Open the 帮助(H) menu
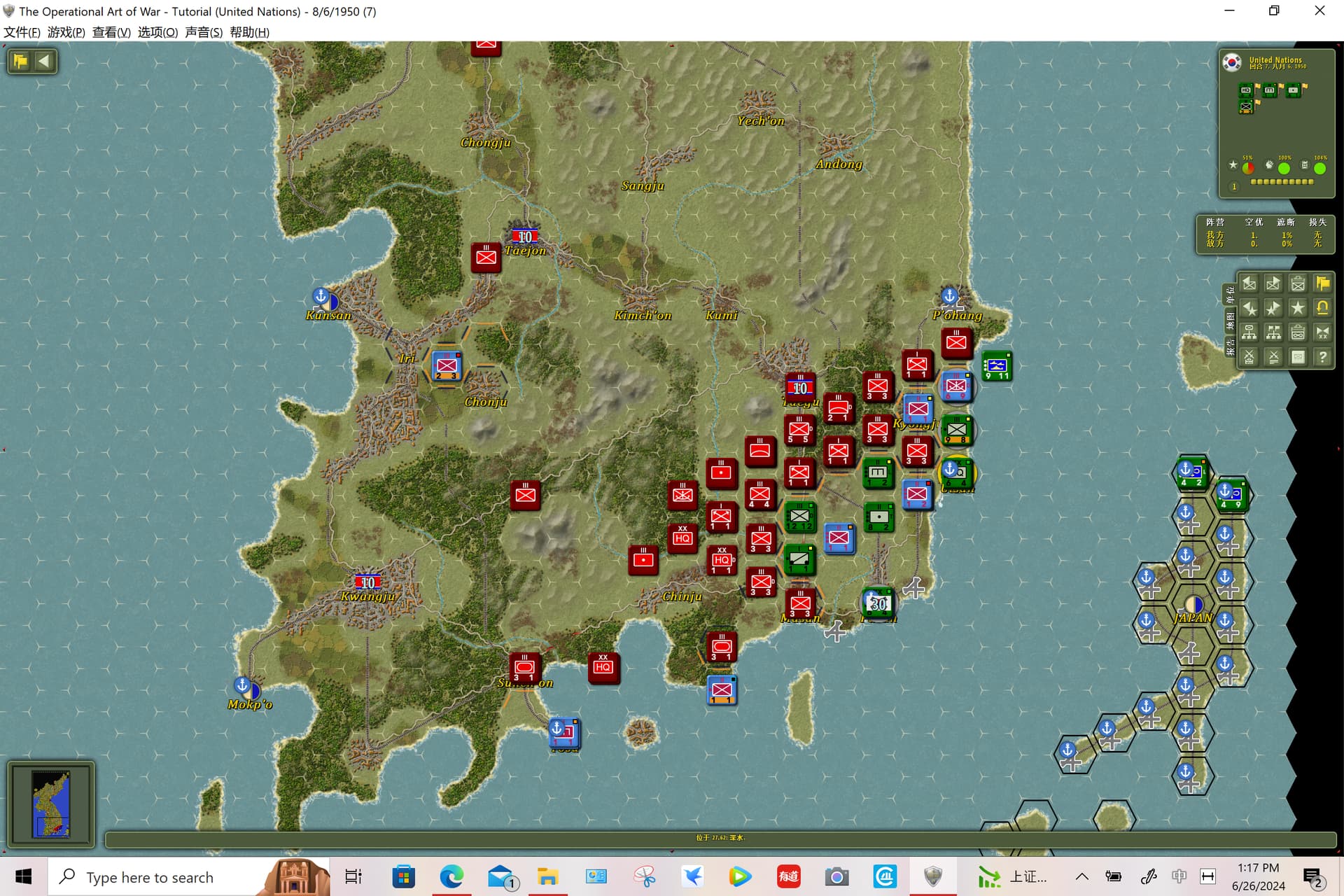1344x896 pixels. click(x=249, y=32)
